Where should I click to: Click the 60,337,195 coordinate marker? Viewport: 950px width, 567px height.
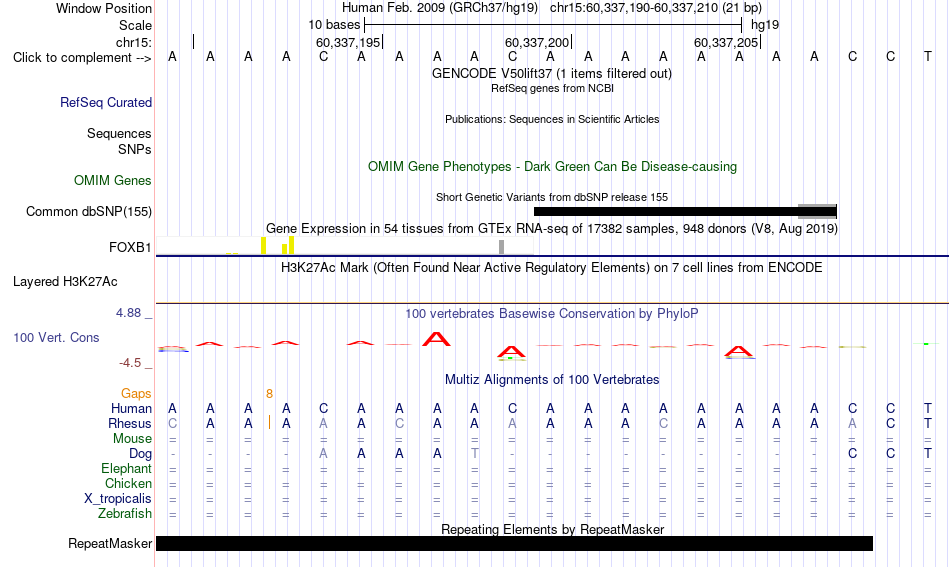(348, 42)
